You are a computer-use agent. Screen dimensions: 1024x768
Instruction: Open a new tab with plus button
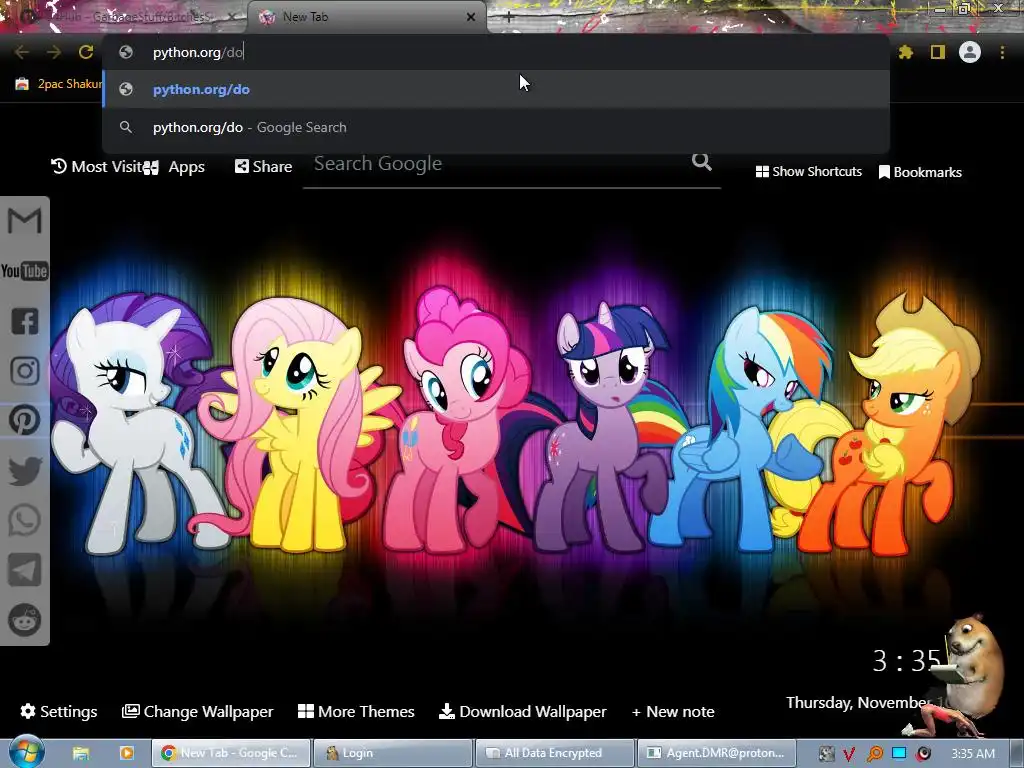[509, 18]
